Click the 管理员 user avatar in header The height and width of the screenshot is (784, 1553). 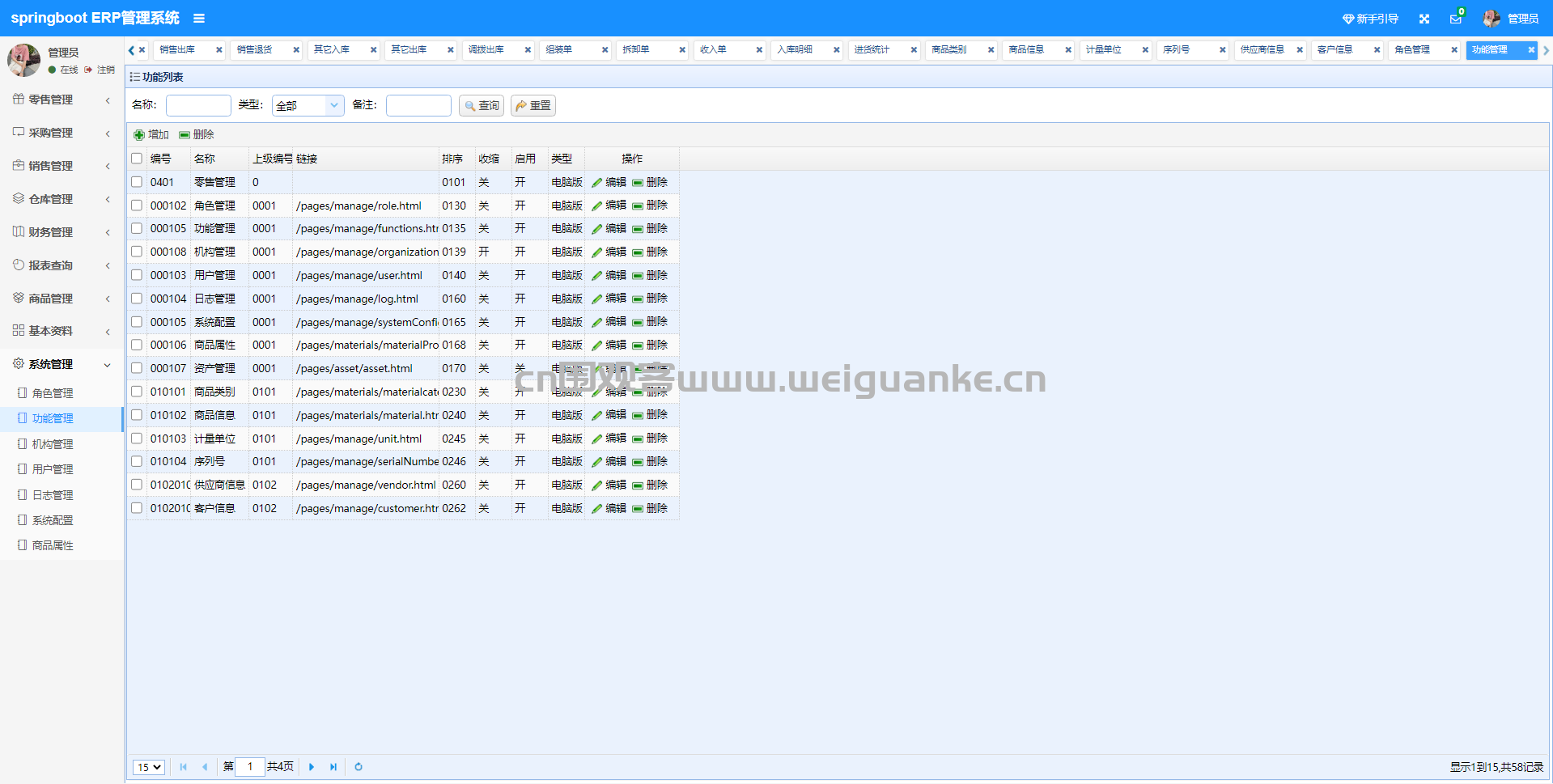click(1491, 18)
